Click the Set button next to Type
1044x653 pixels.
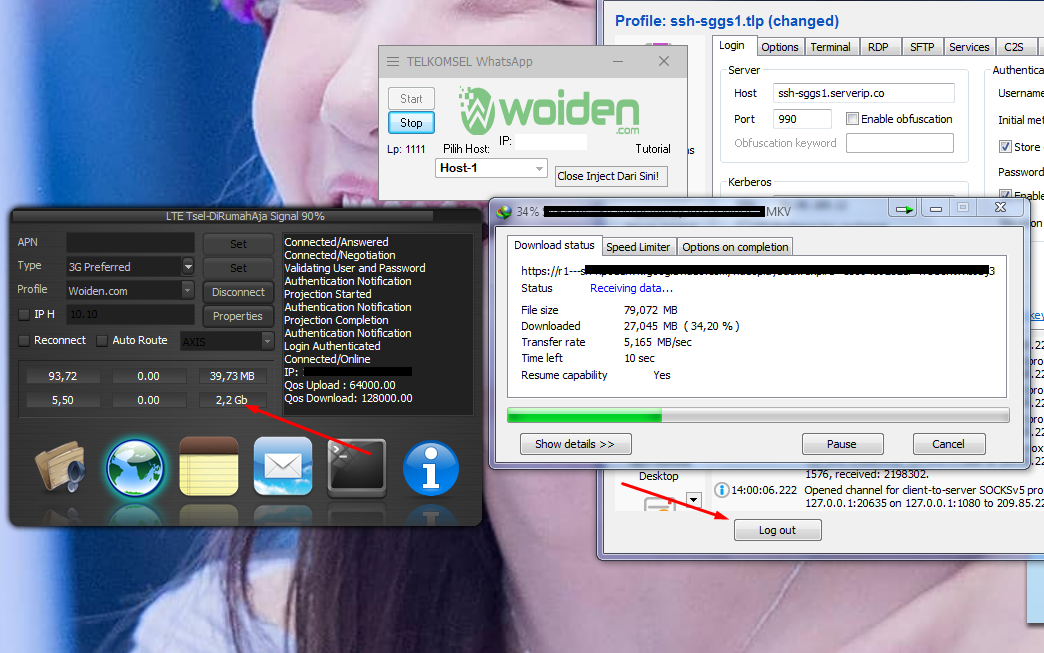coord(238,268)
